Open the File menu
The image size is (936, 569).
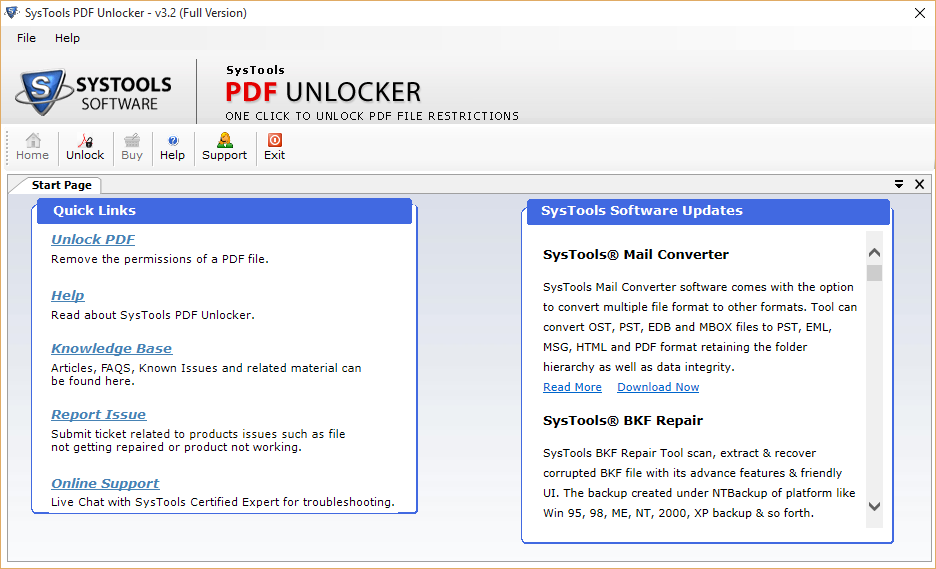click(26, 38)
